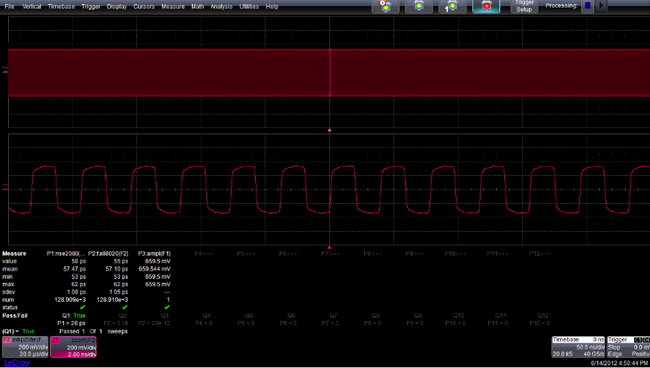Click the Processing play arrow icon
The height and width of the screenshot is (368, 650).
[x=601, y=6]
